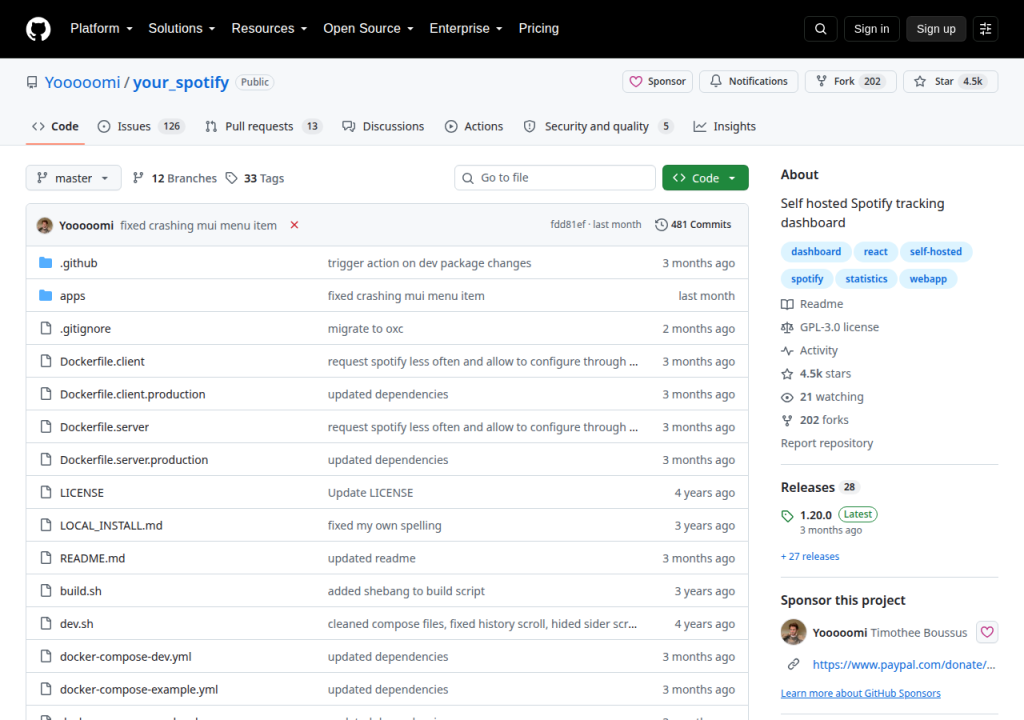Click the Yooooomi avatar under Sponsor this project
Viewport: 1024px width, 720px height.
[x=793, y=632]
